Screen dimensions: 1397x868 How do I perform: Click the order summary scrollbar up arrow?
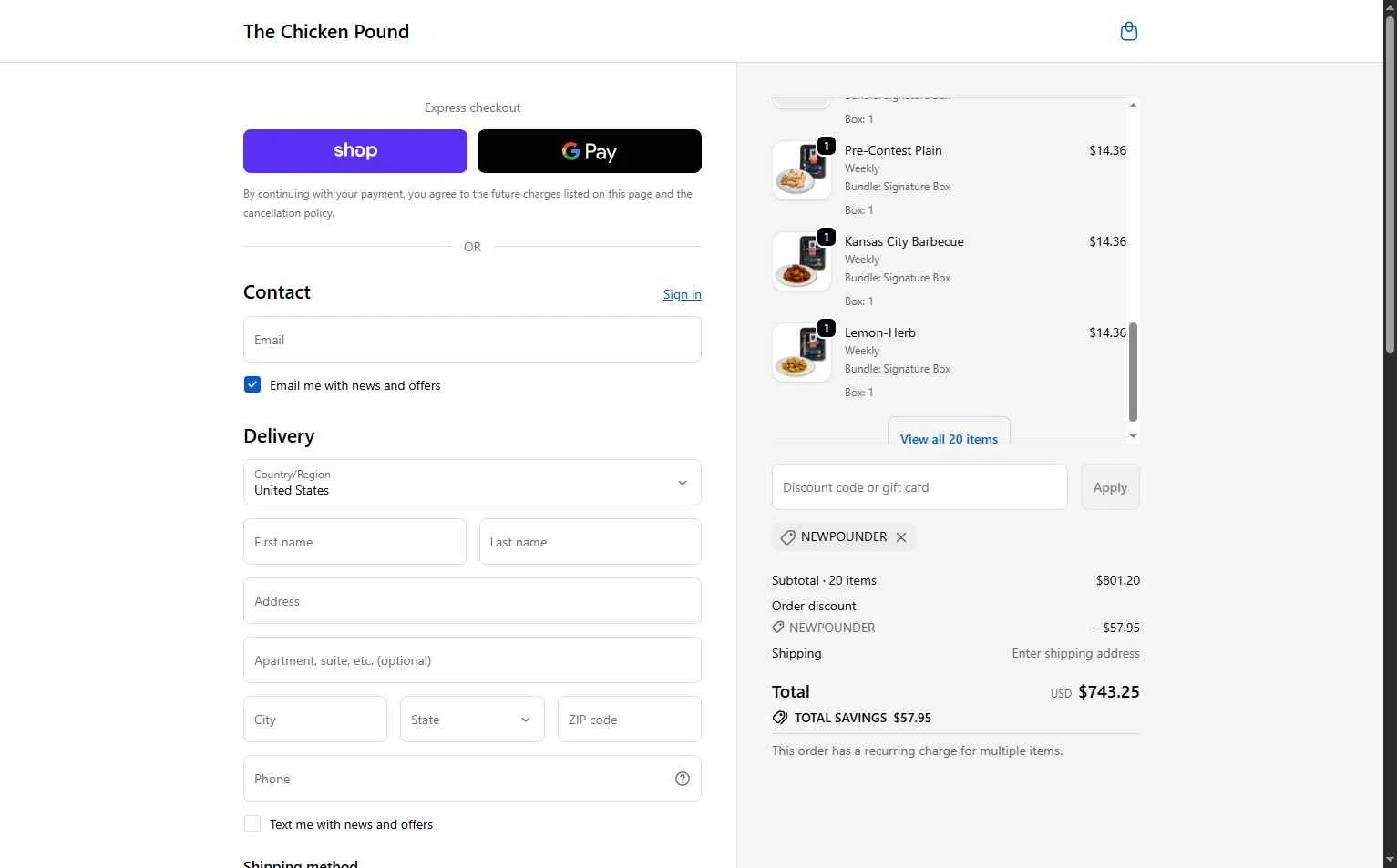tap(1133, 105)
